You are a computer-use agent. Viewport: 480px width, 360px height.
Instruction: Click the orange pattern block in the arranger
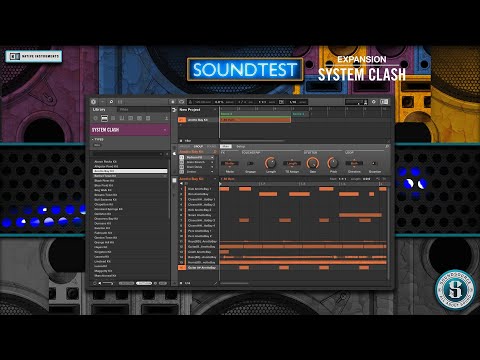pyautogui.click(x=255, y=120)
